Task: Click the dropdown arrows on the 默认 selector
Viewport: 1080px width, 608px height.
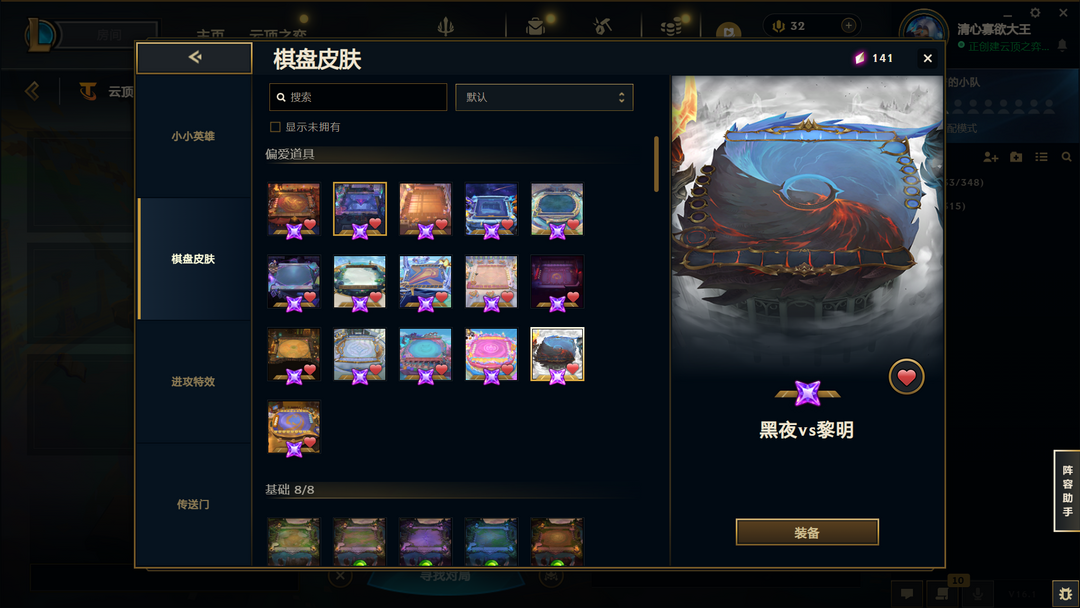Action: pos(621,97)
